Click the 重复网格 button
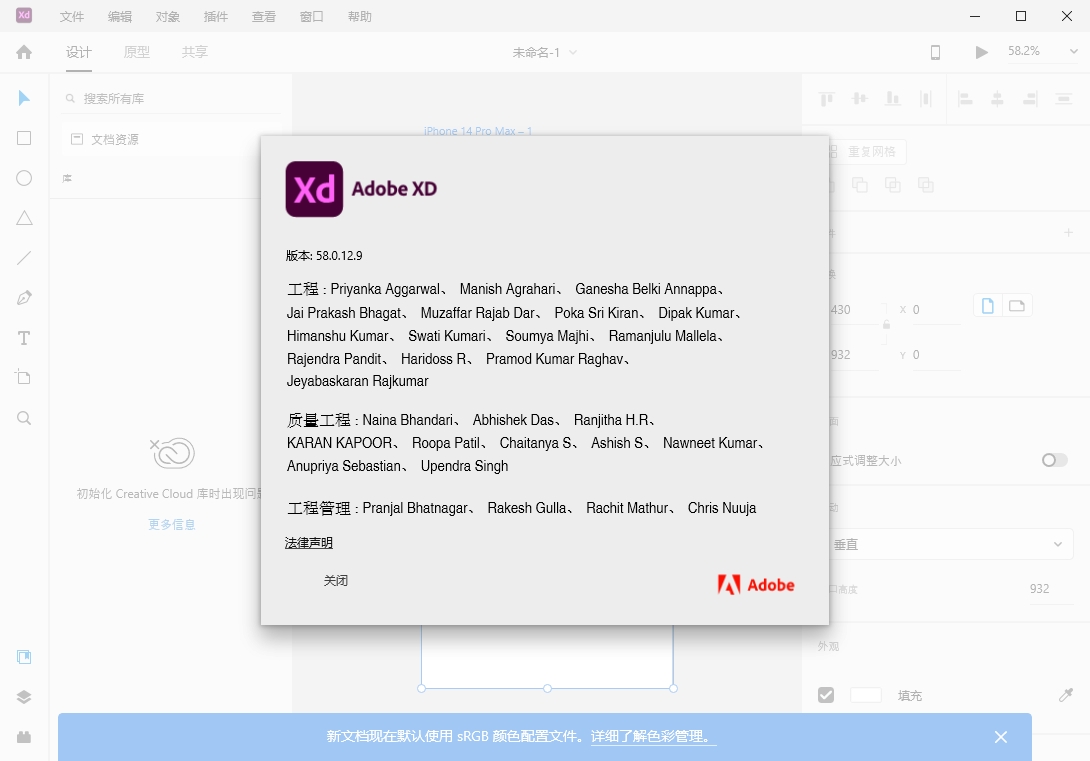The height and width of the screenshot is (761, 1090). click(866, 152)
